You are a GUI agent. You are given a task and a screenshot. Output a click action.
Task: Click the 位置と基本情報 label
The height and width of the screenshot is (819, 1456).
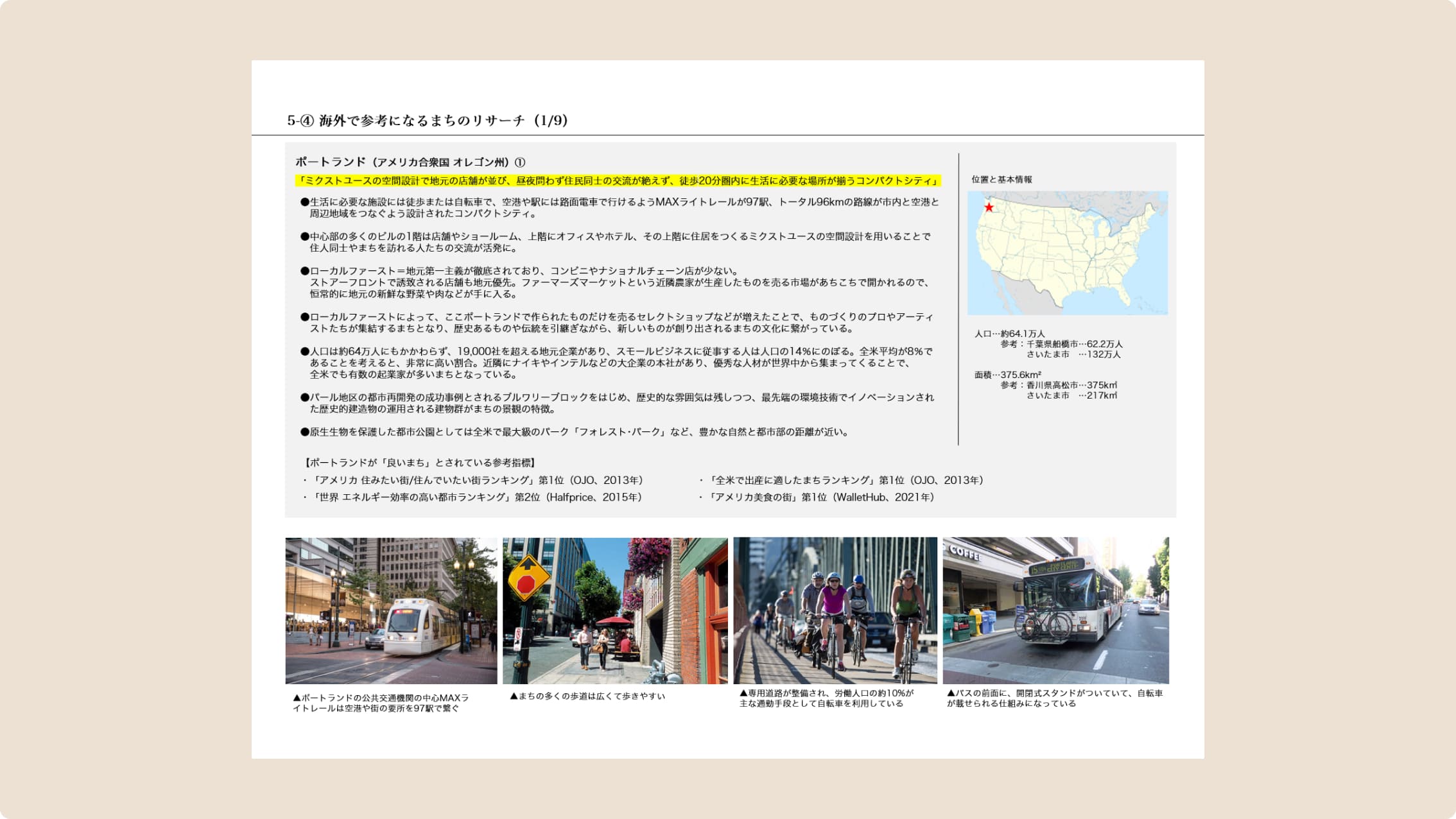[x=1001, y=180]
